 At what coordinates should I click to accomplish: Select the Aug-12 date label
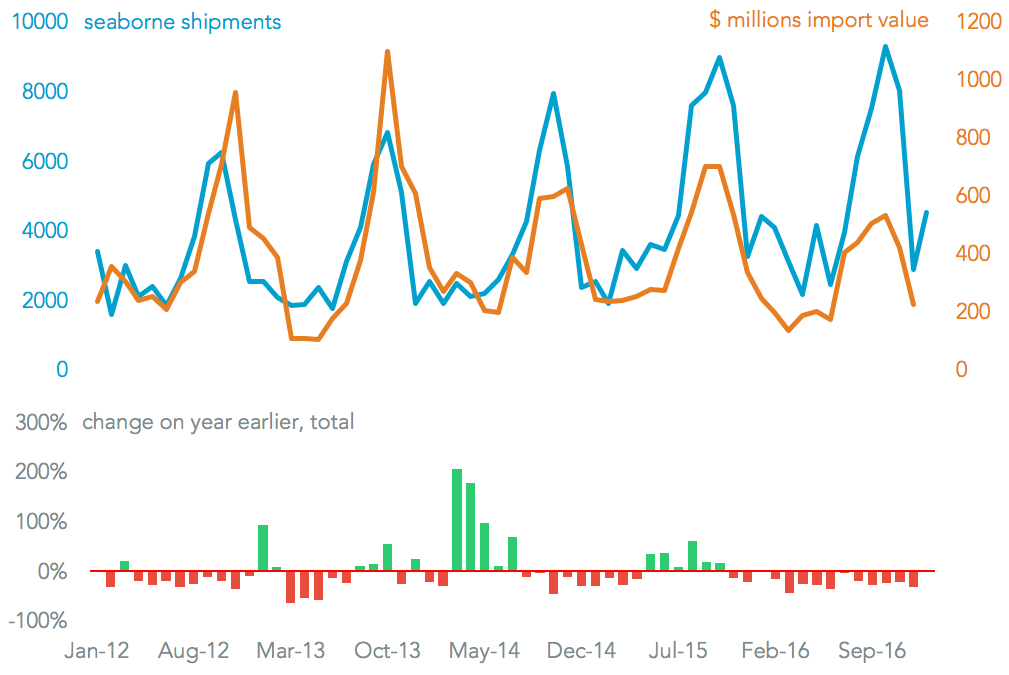194,651
